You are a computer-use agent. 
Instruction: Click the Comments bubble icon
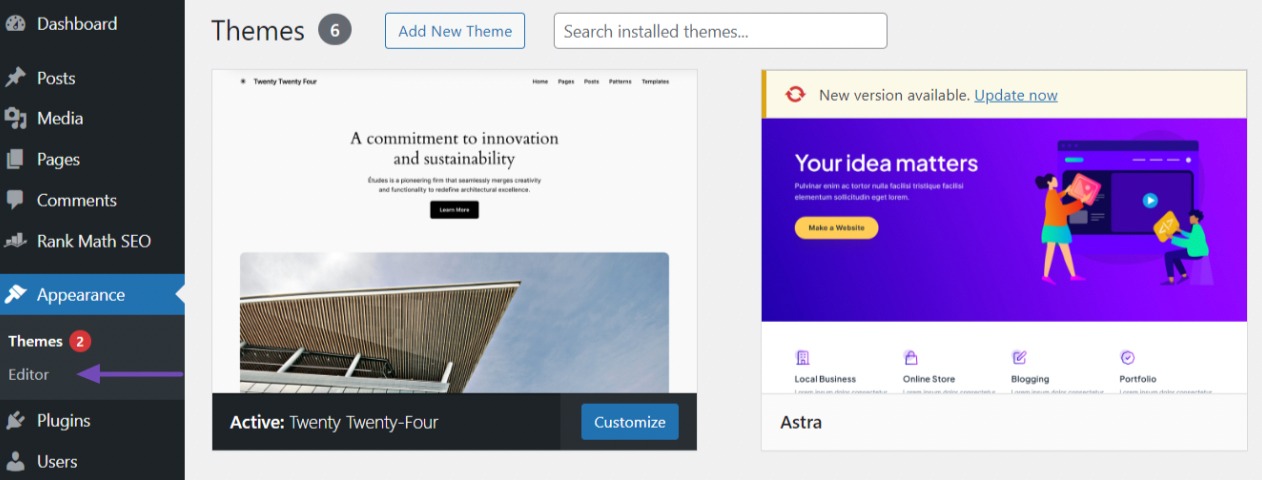click(15, 200)
